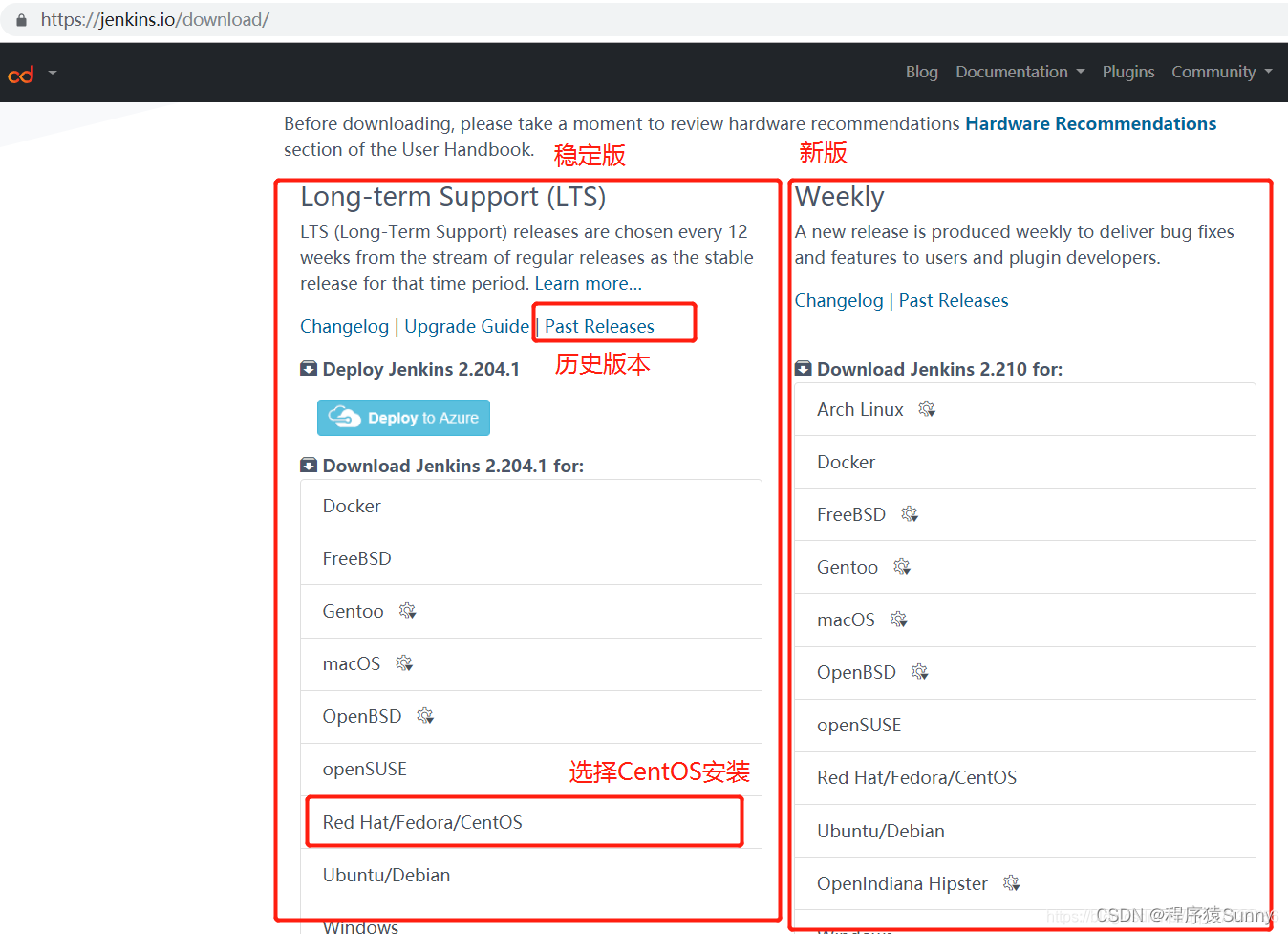Expand the Community dropdown menu
The width and height of the screenshot is (1288, 934).
pos(1221,72)
